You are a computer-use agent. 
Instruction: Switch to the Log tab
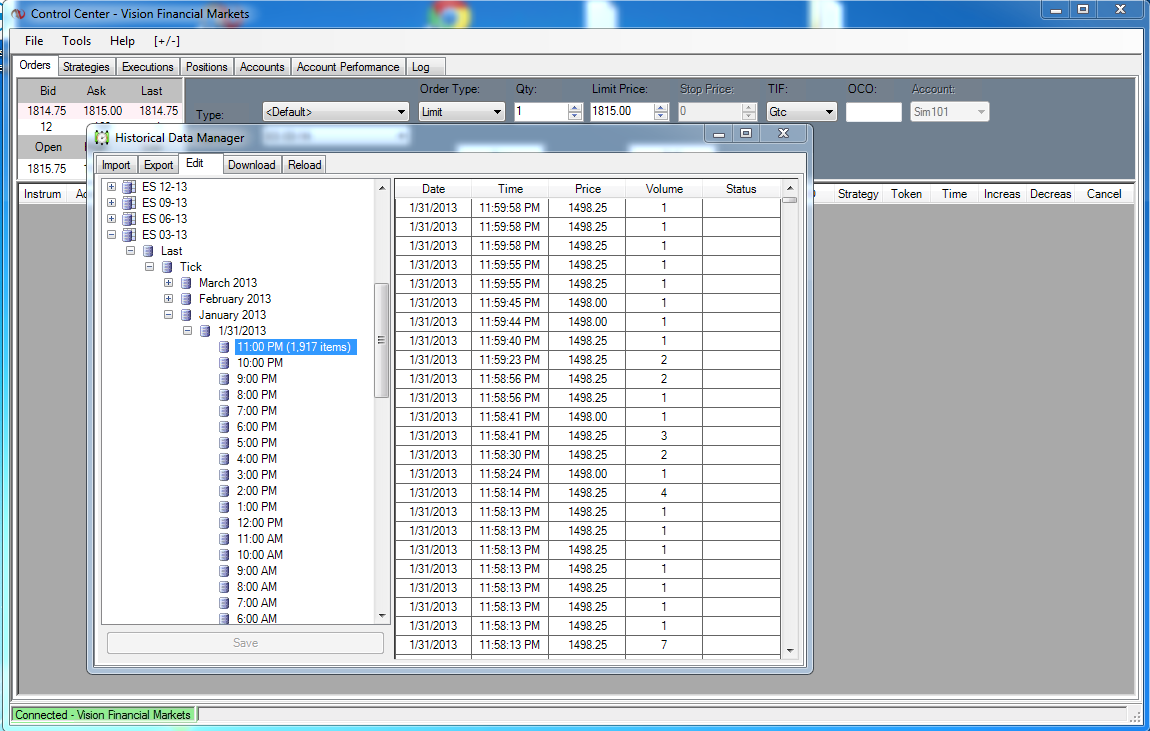[420, 67]
